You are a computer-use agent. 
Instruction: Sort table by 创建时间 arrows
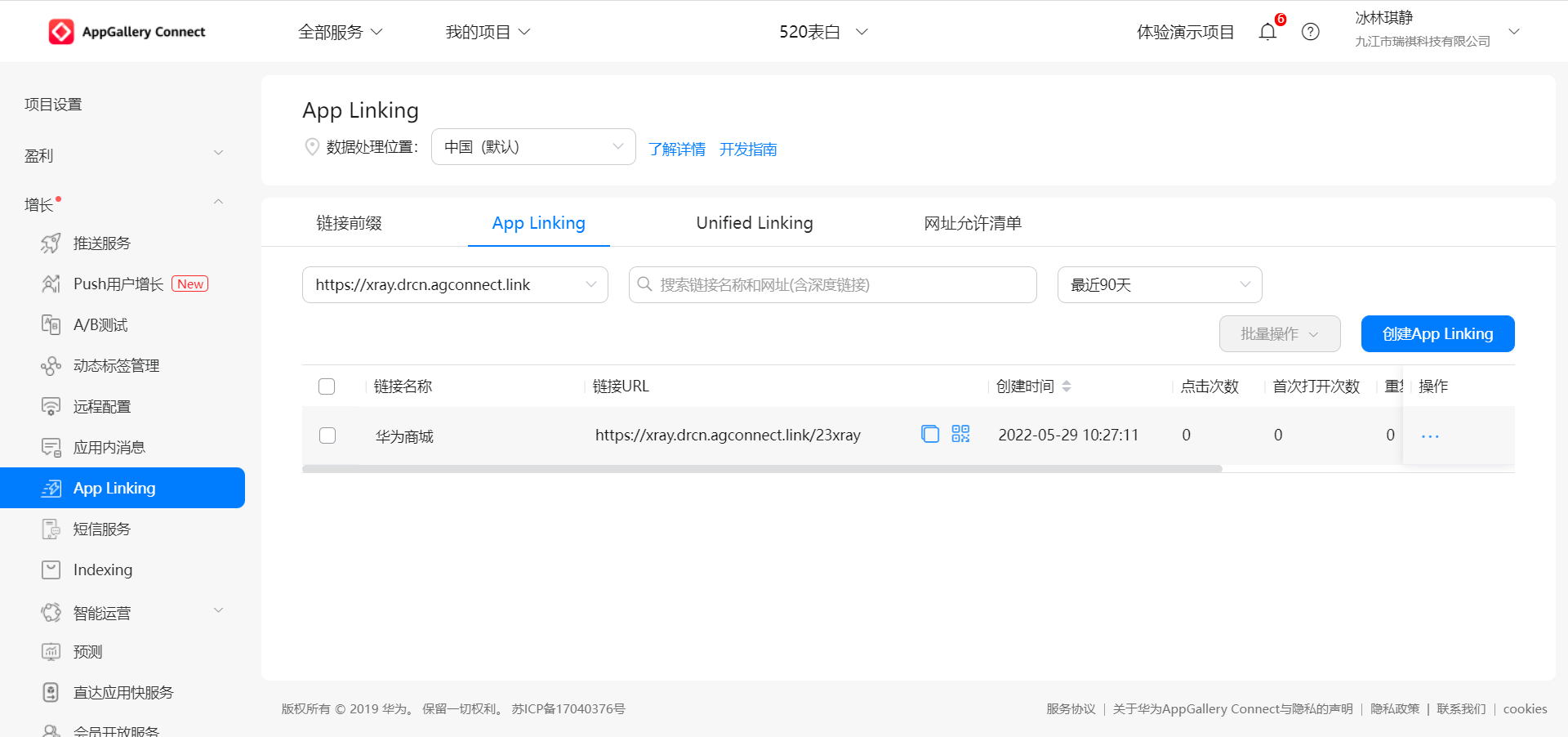[1067, 386]
